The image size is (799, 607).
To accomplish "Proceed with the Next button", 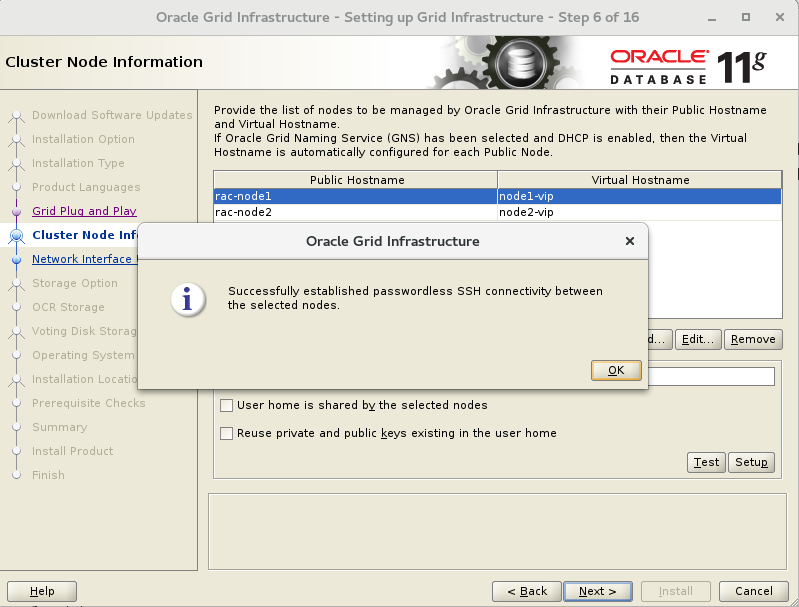I will pos(598,591).
